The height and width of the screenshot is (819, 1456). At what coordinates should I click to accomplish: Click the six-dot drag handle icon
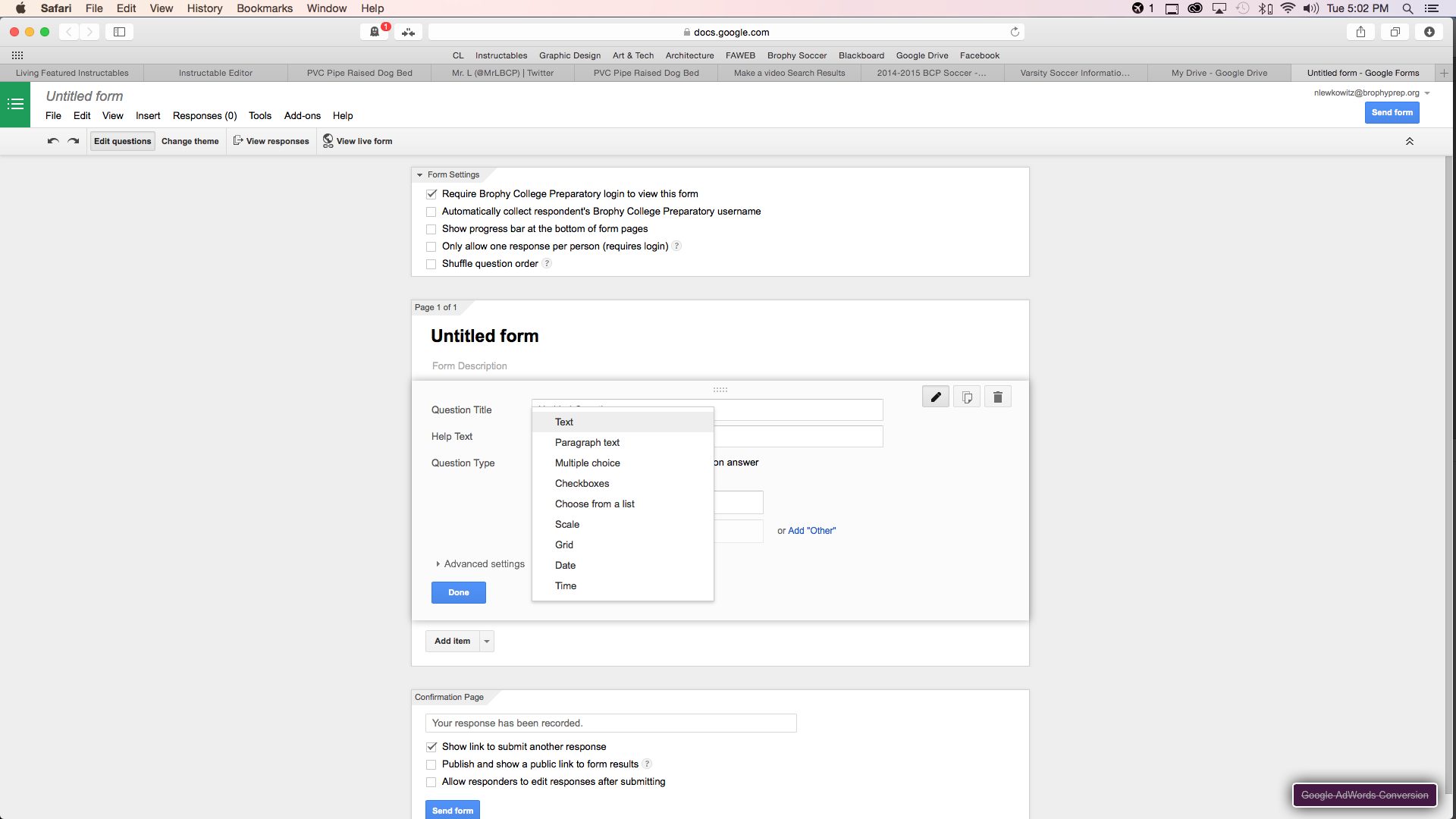point(720,389)
